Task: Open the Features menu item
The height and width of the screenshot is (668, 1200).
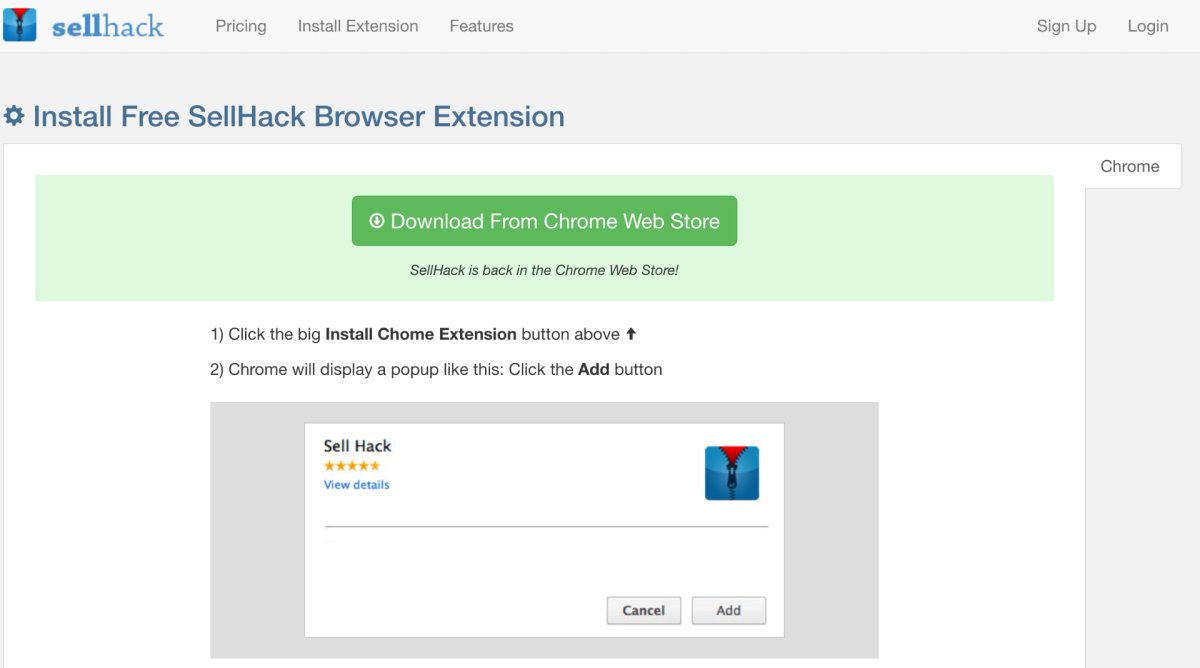Action: [481, 26]
